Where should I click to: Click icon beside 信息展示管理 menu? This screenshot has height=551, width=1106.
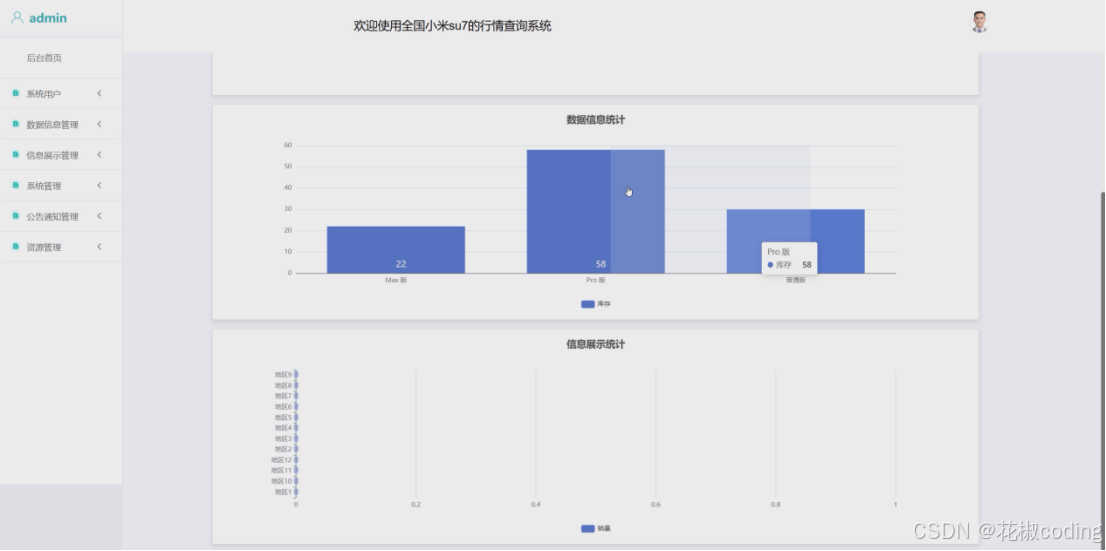point(16,155)
